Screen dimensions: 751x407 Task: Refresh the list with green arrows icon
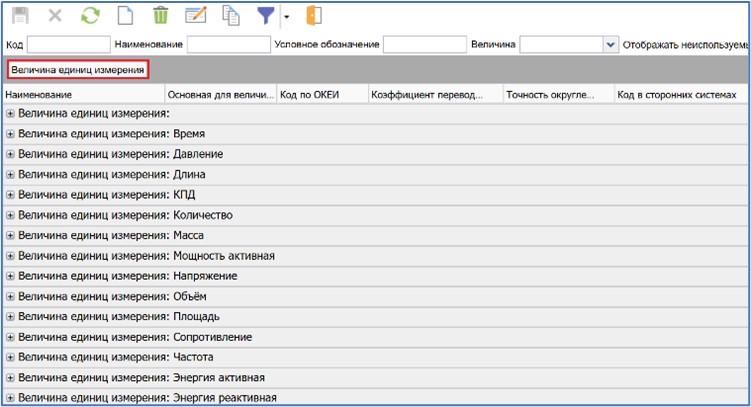tap(90, 16)
